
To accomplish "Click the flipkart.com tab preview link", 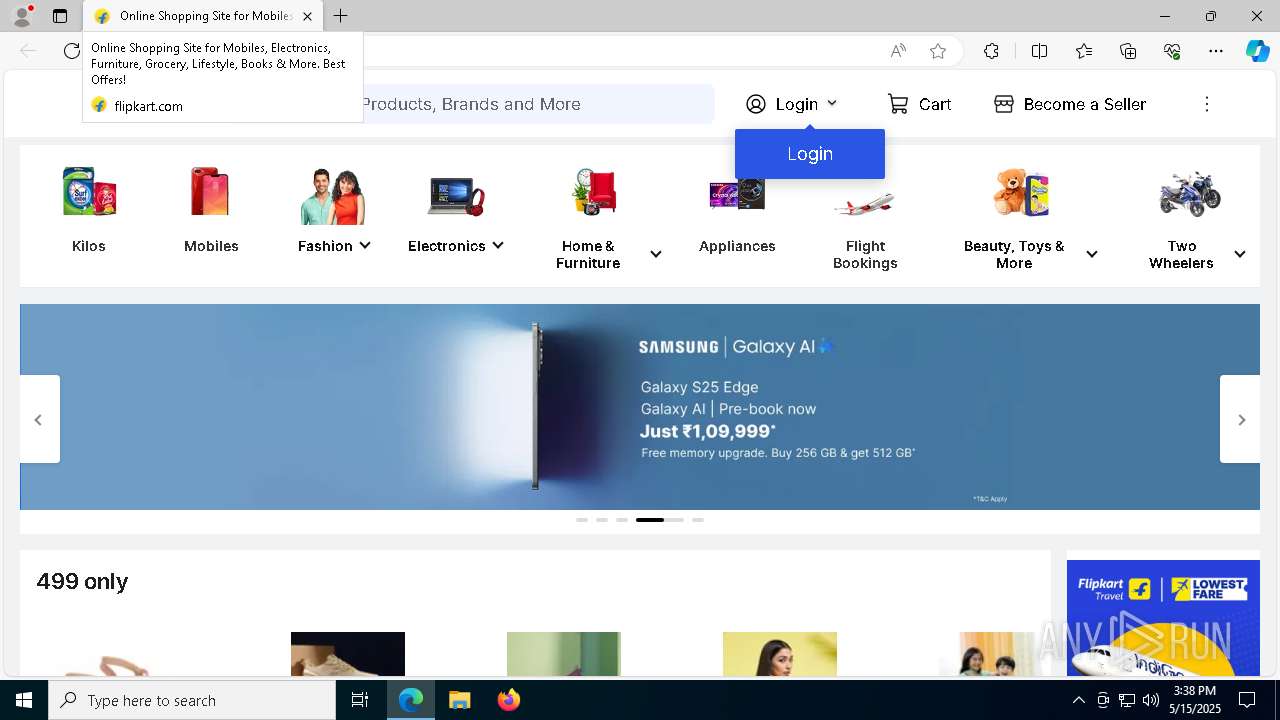I will point(148,106).
